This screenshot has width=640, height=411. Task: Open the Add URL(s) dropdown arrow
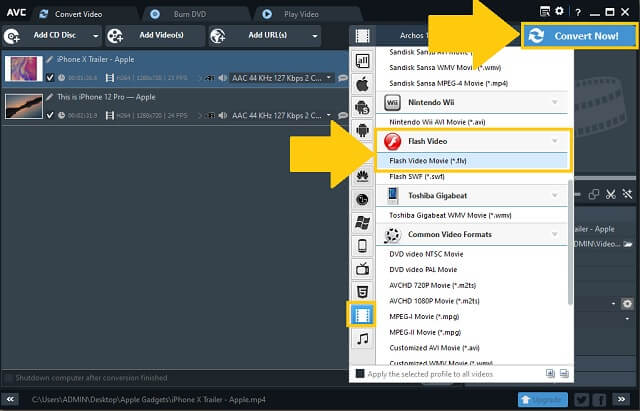[x=315, y=36]
